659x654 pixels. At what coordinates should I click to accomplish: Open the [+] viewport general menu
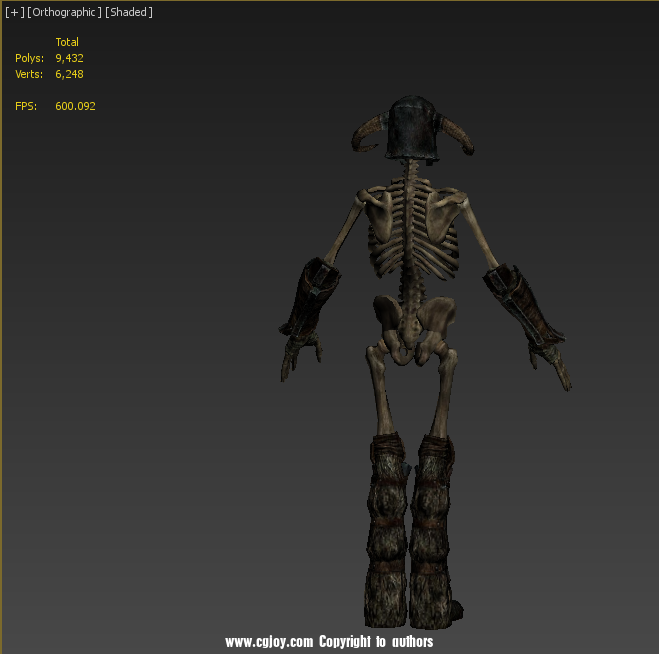[x=14, y=12]
